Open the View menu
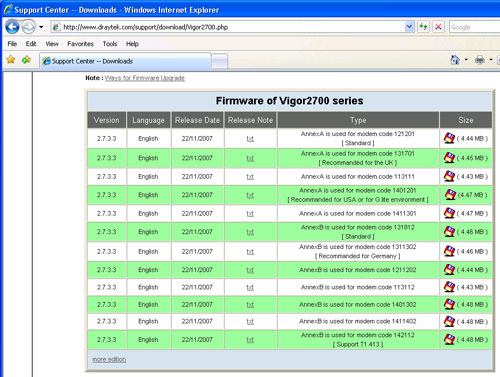This screenshot has width=500, height=377. click(52, 44)
